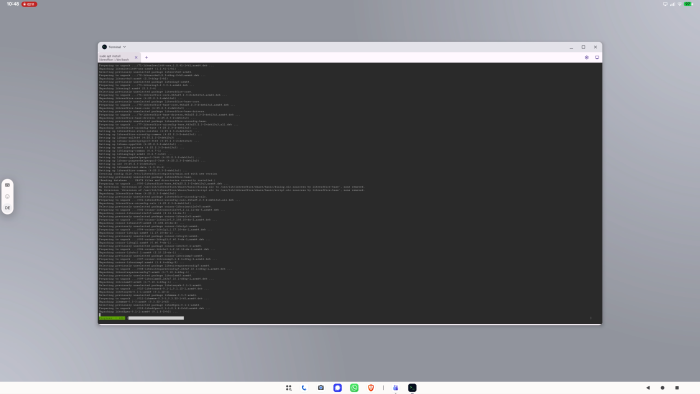700x394 pixels.
Task: Click the middle floating side-panel circle icon
Action: click(x=7, y=196)
